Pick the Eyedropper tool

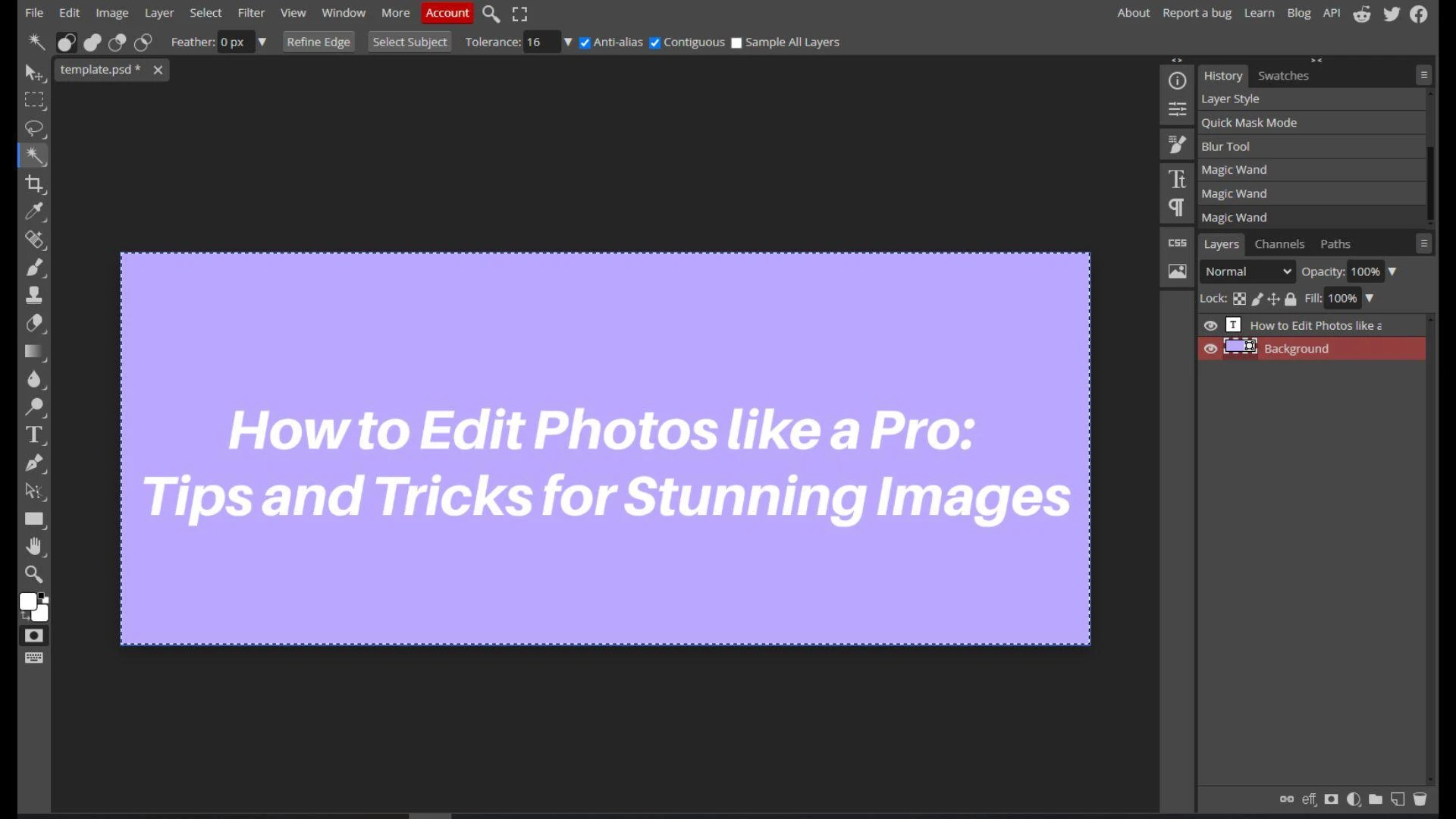pyautogui.click(x=34, y=212)
